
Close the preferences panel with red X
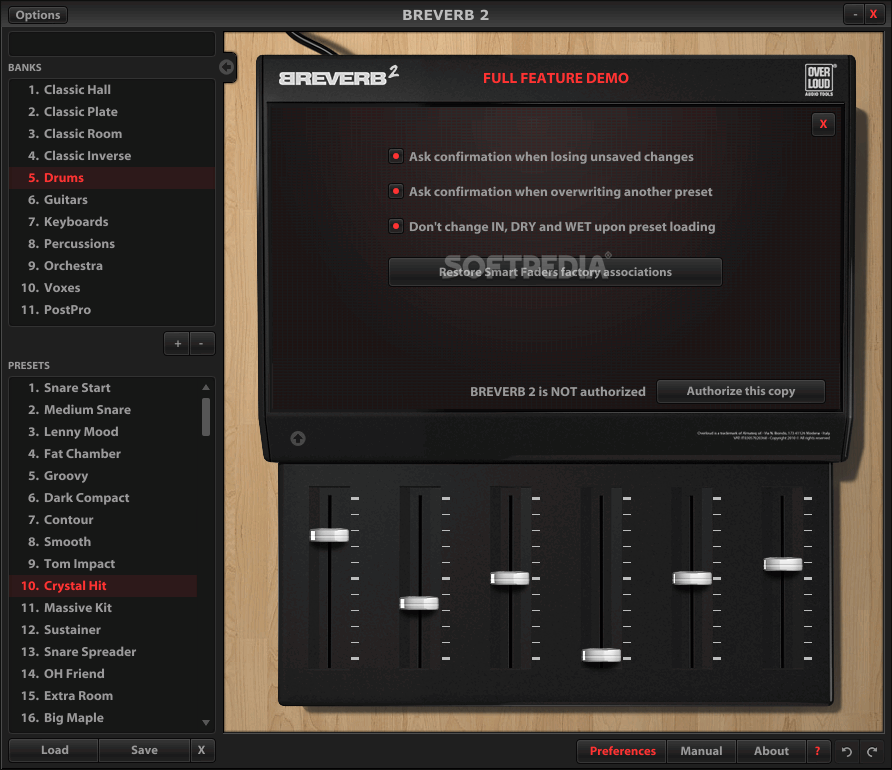(823, 124)
